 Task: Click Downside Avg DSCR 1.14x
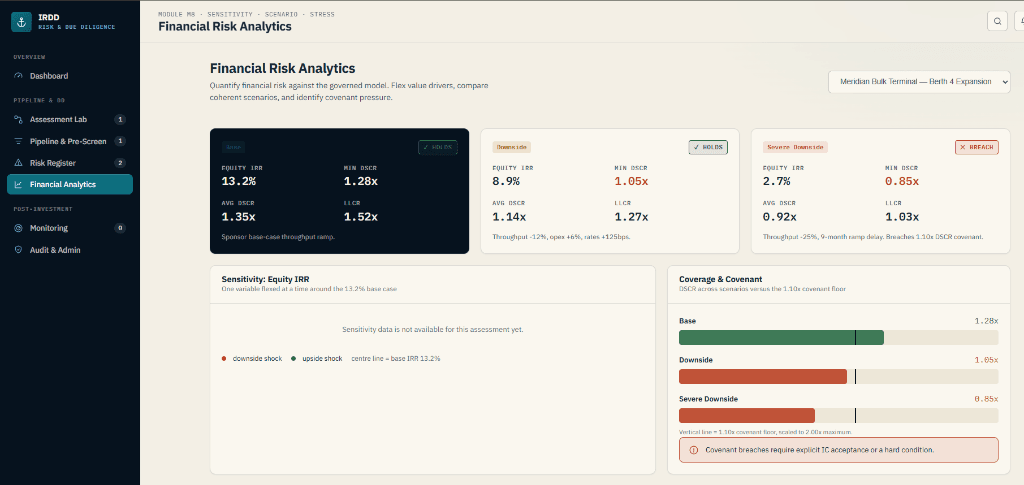point(509,217)
